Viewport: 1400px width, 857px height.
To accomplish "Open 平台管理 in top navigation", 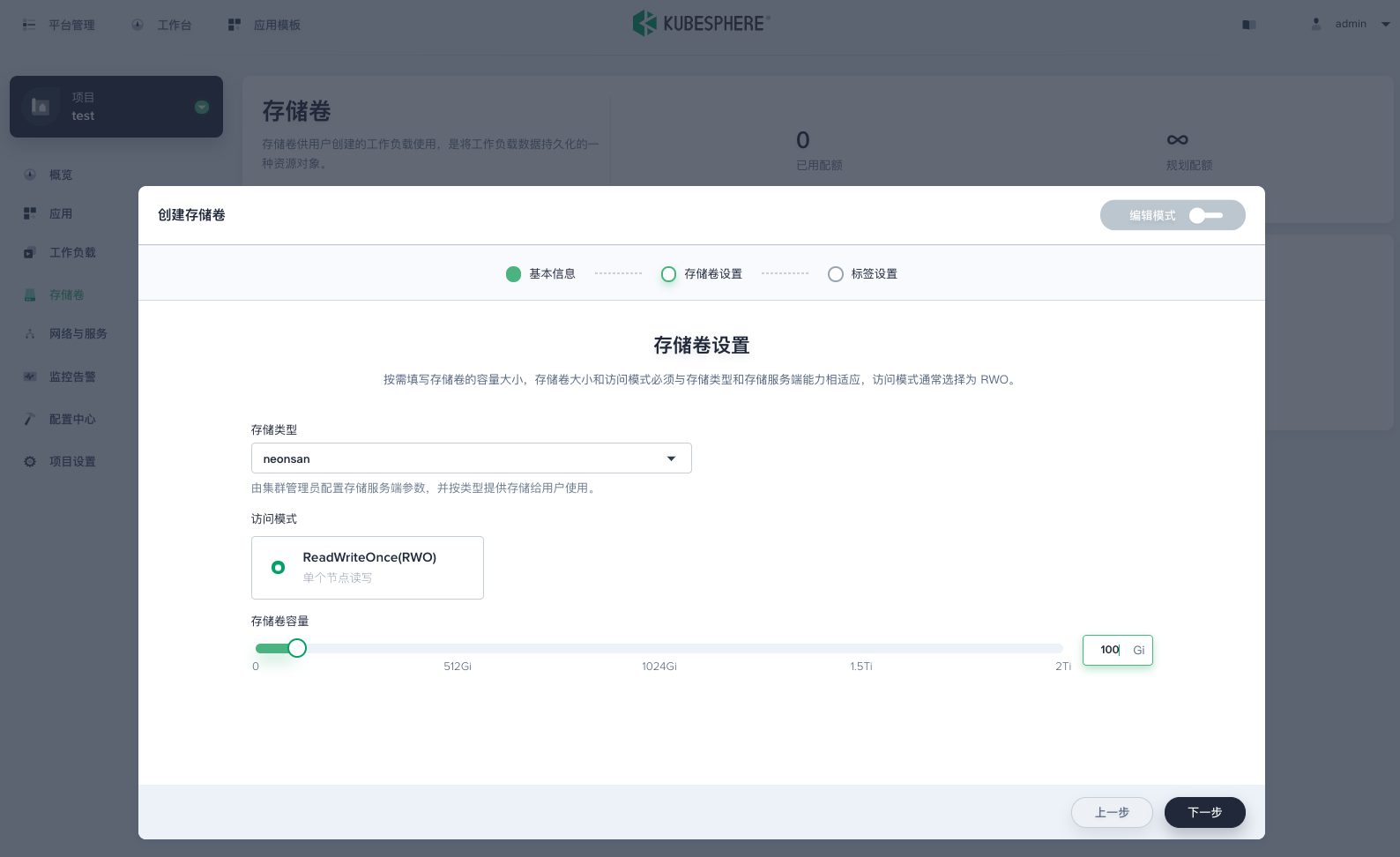I will point(59,25).
